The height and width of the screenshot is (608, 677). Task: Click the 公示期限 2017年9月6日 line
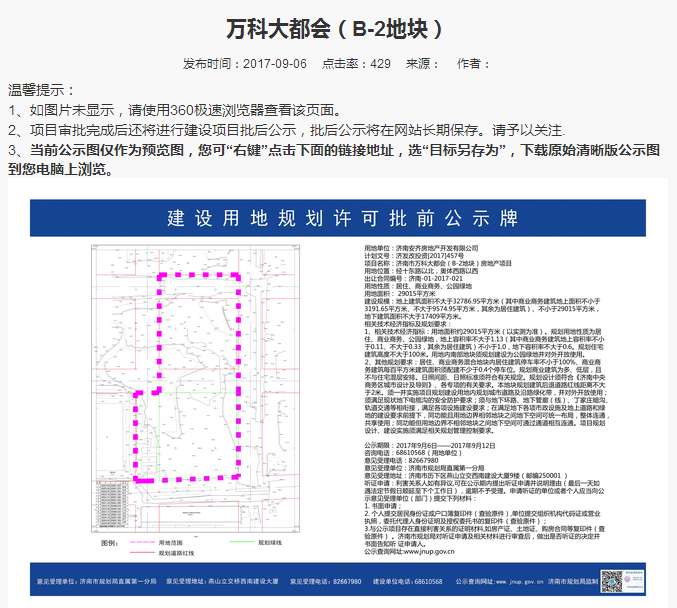[x=430, y=445]
